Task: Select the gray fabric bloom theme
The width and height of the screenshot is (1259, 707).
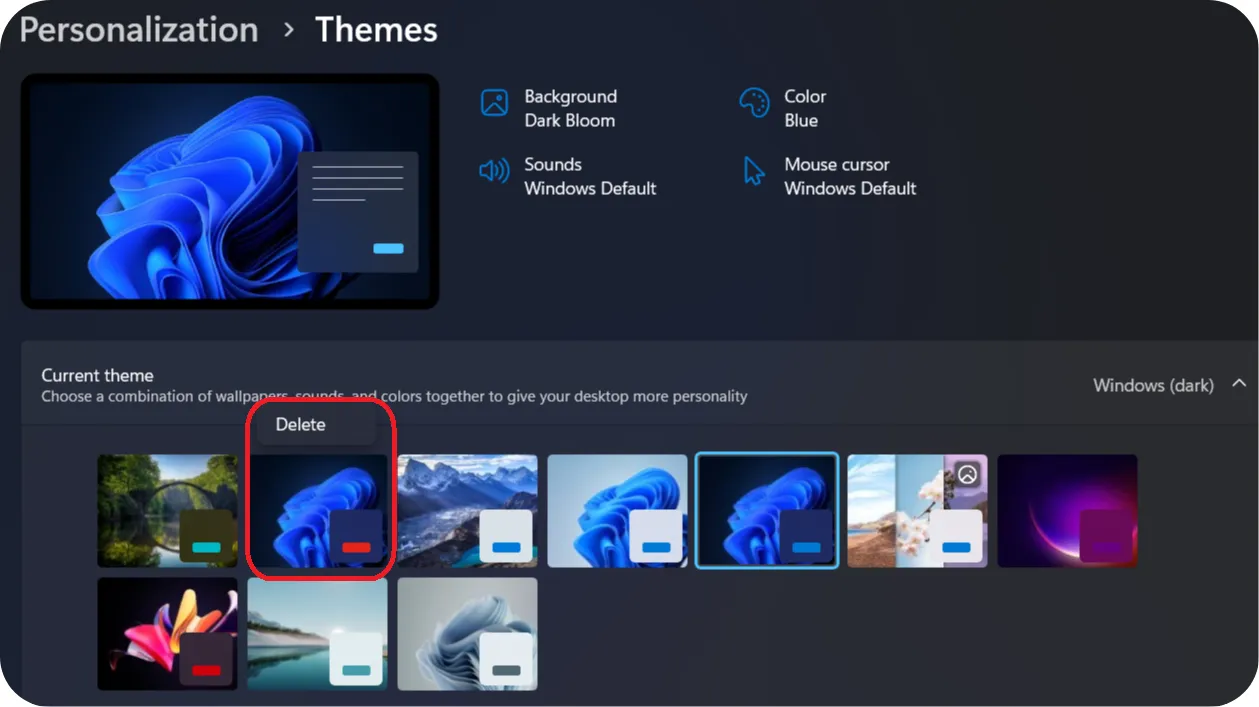Action: click(x=468, y=634)
